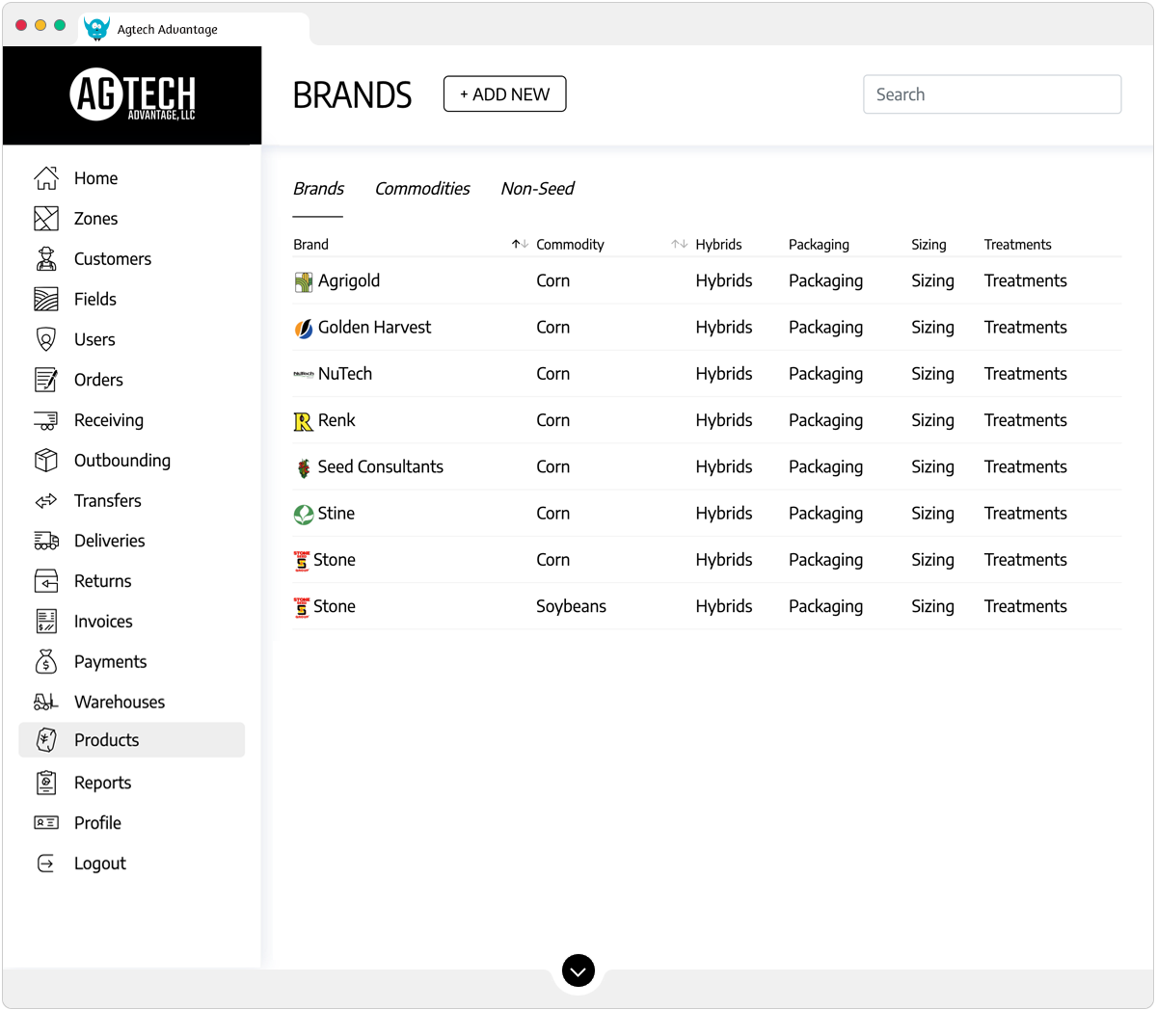Viewport: 1157px width, 1036px height.
Task: Click the AgTech Advantage header logo
Action: 132,94
